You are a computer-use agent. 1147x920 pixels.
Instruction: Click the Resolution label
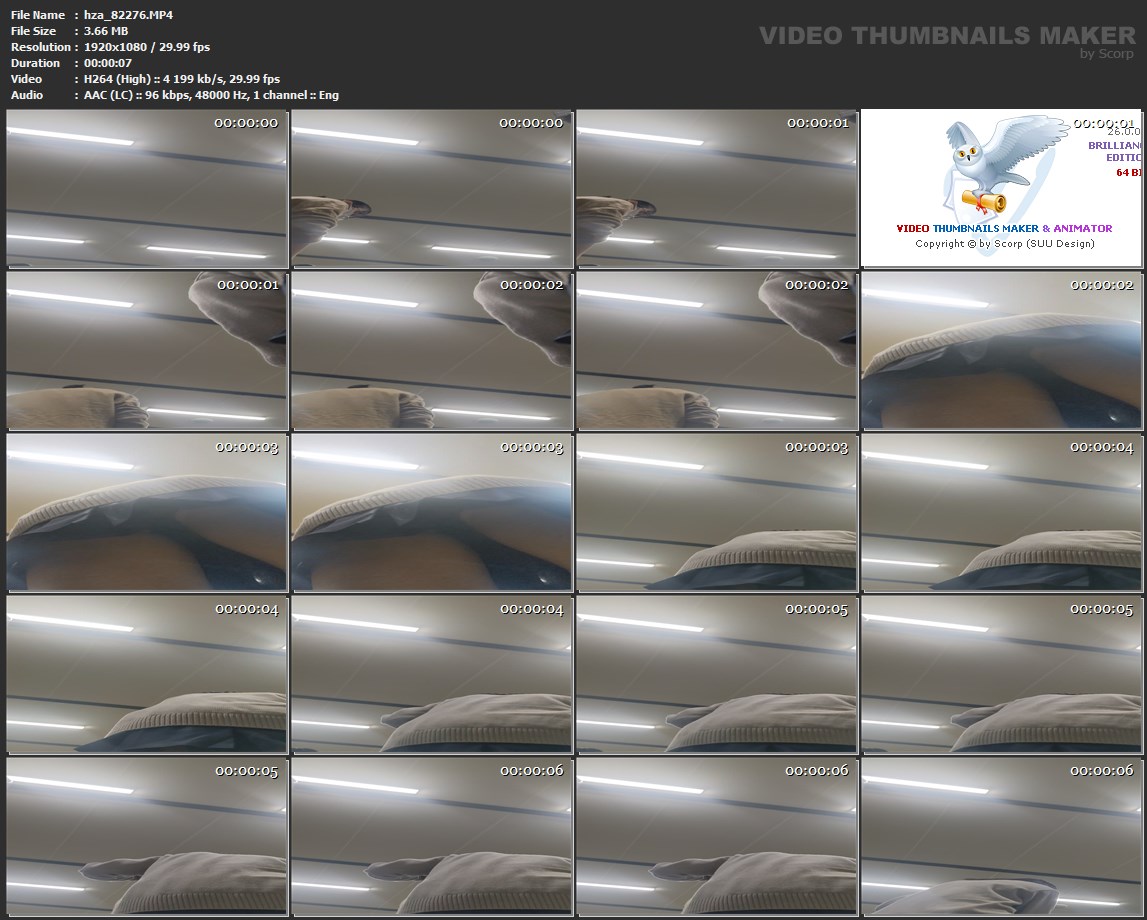[41, 47]
